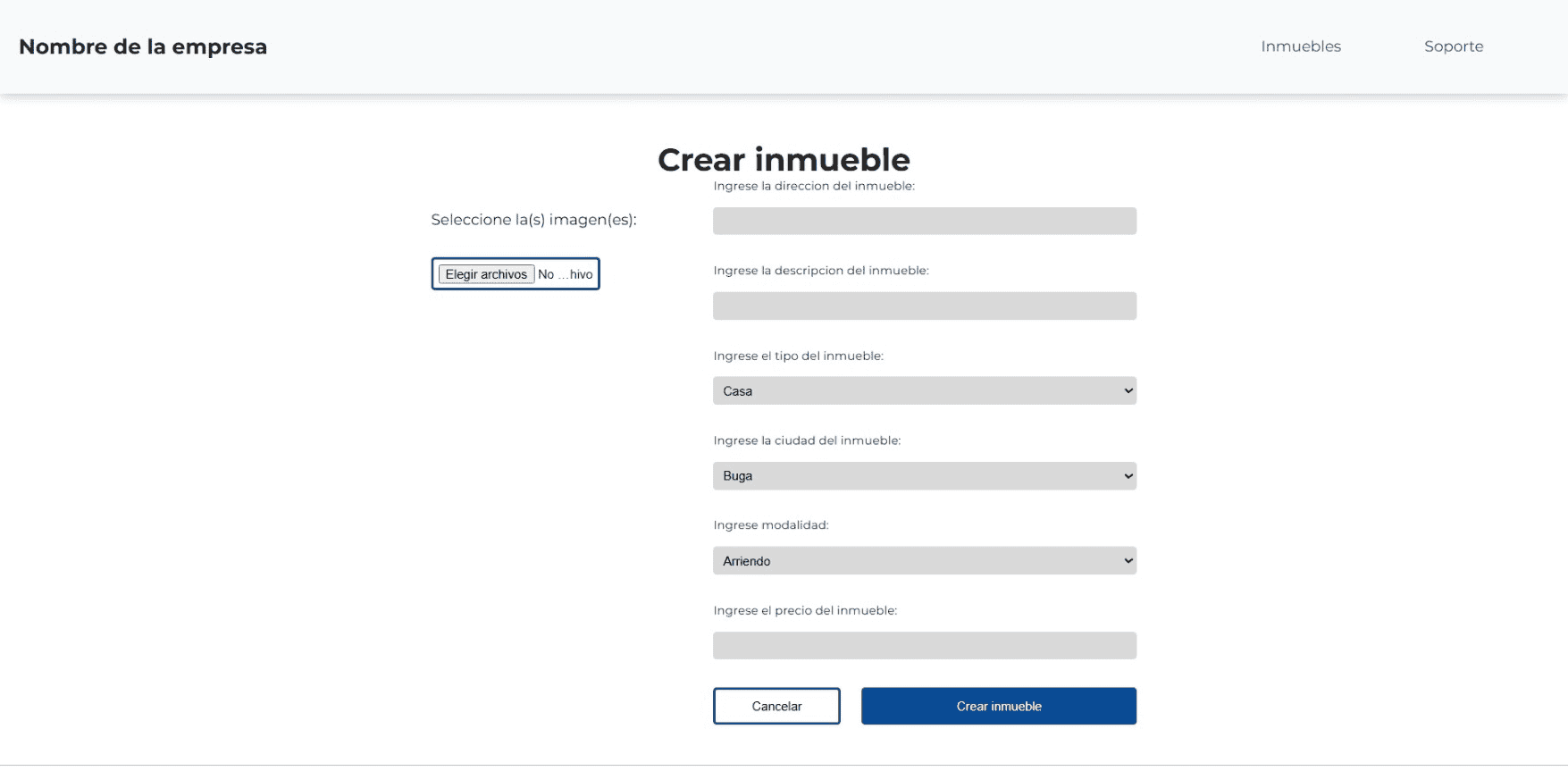Viewport: 1568px width, 771px height.
Task: Click the property description input field
Action: click(x=924, y=306)
